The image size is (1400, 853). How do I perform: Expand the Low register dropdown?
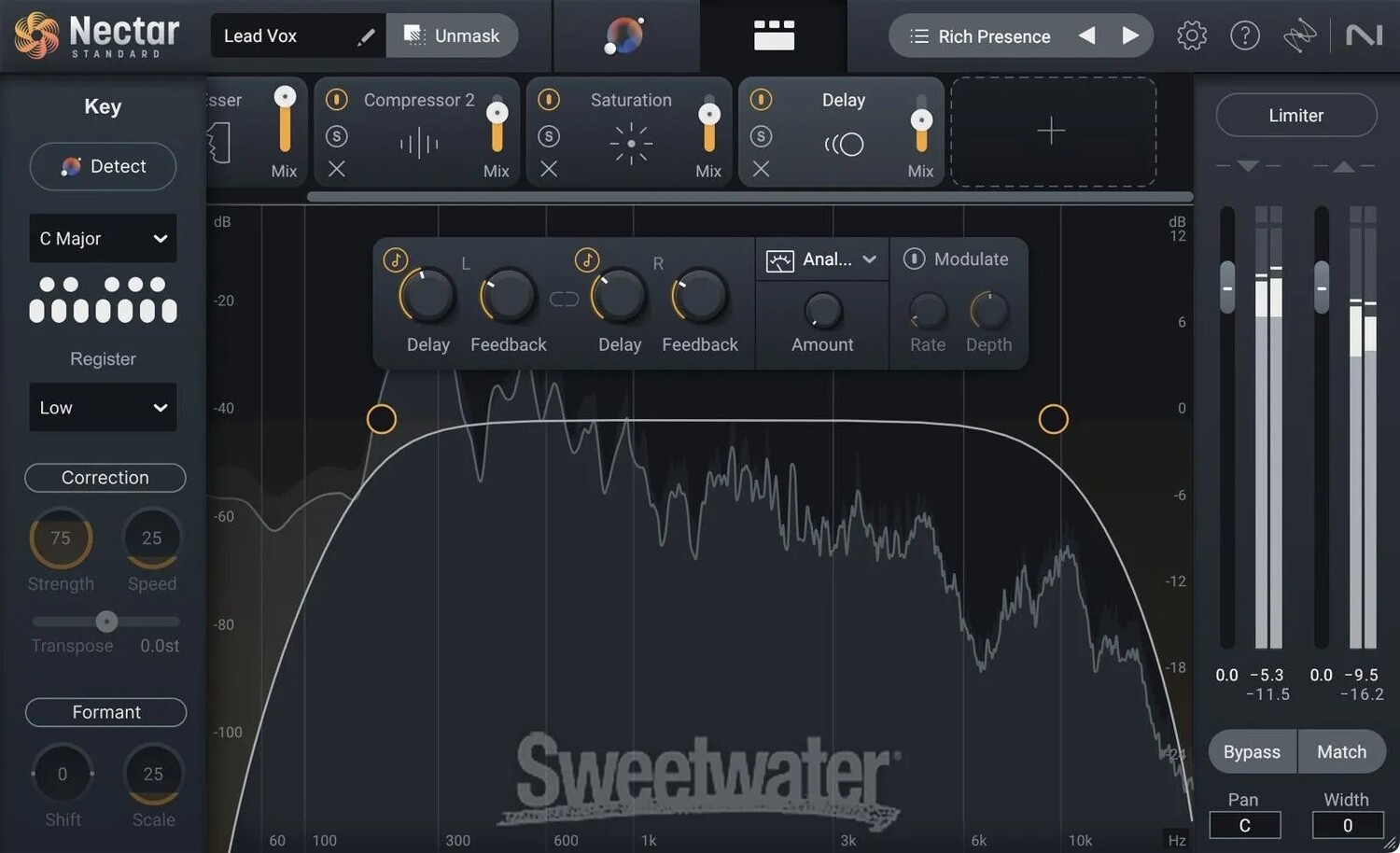[x=103, y=408]
